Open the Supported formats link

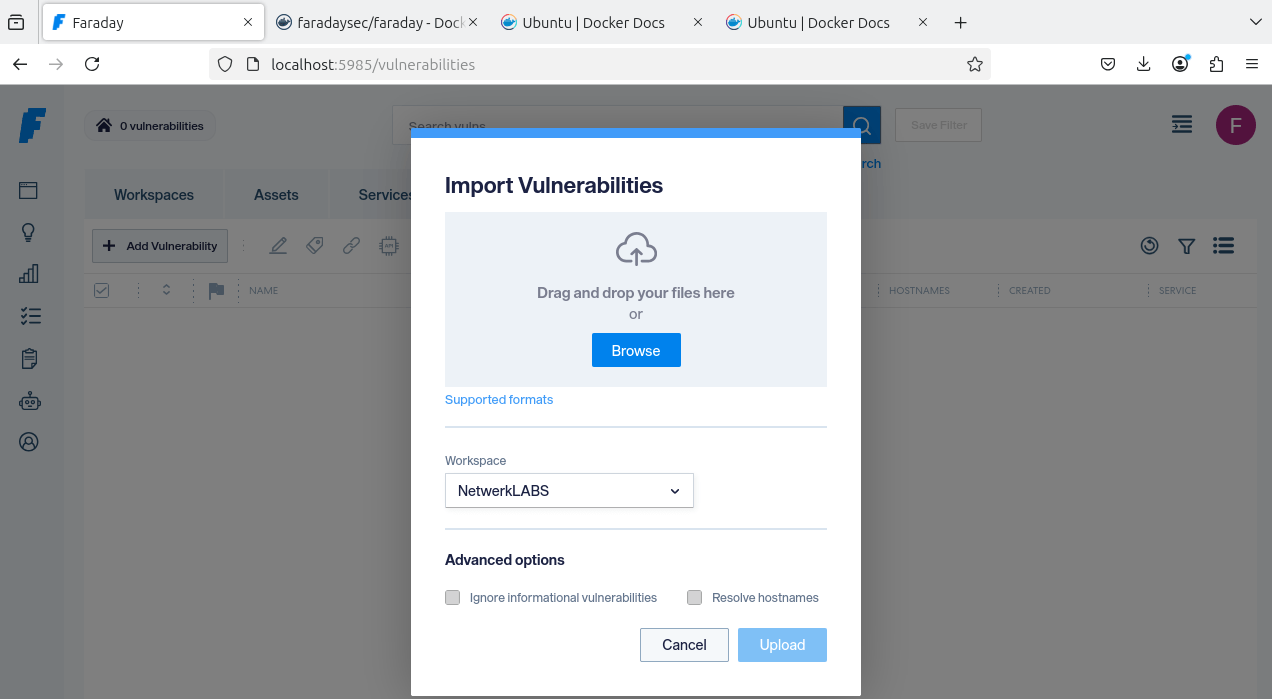point(499,399)
